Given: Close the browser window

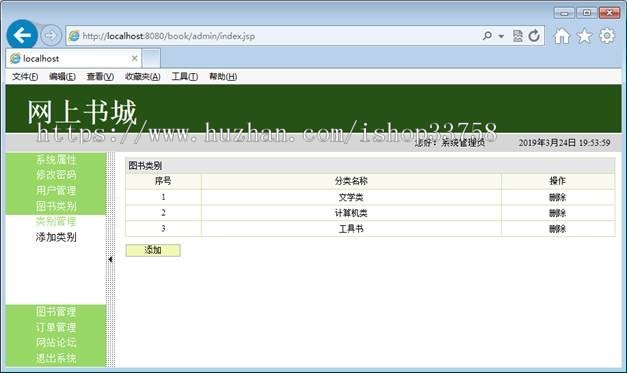Looking at the screenshot, I should tap(609, 13).
